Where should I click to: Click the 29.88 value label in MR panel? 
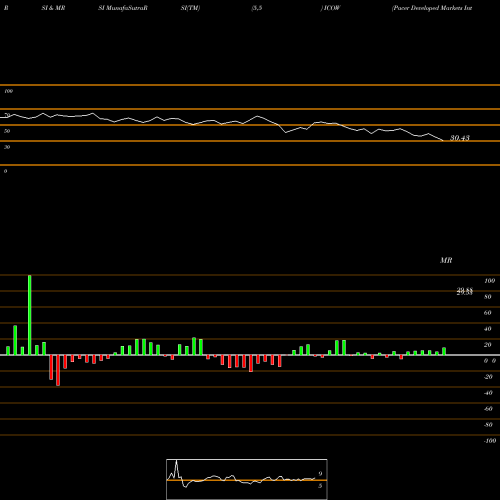pos(464,291)
